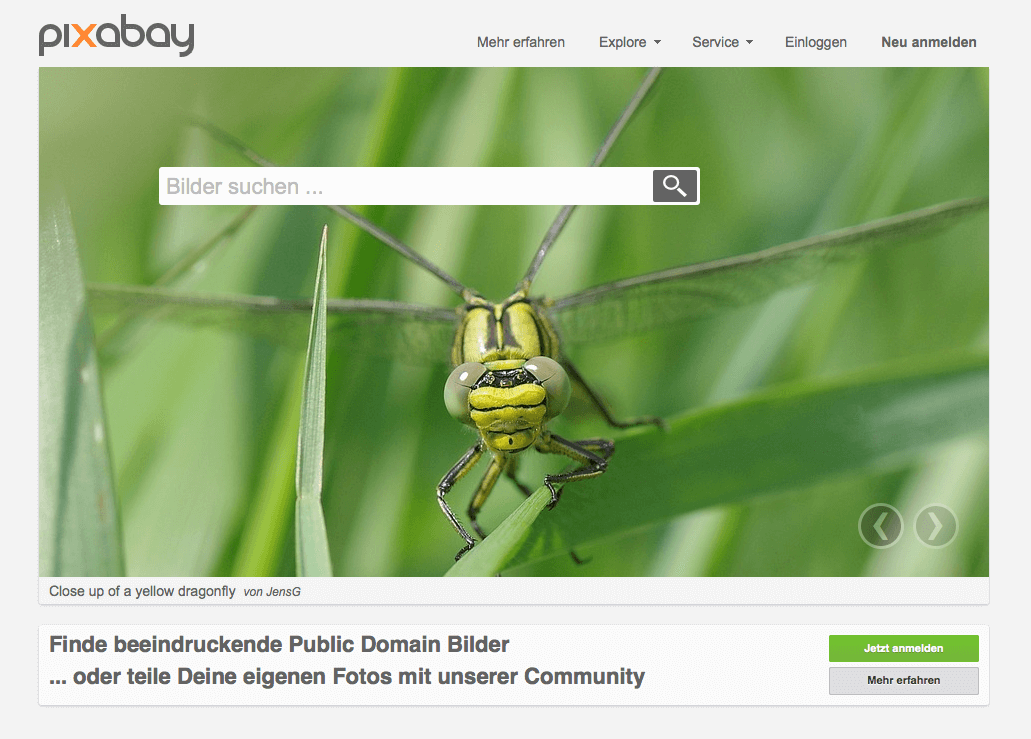Advance to the next slideshow photo
The image size is (1031, 739).
(935, 526)
